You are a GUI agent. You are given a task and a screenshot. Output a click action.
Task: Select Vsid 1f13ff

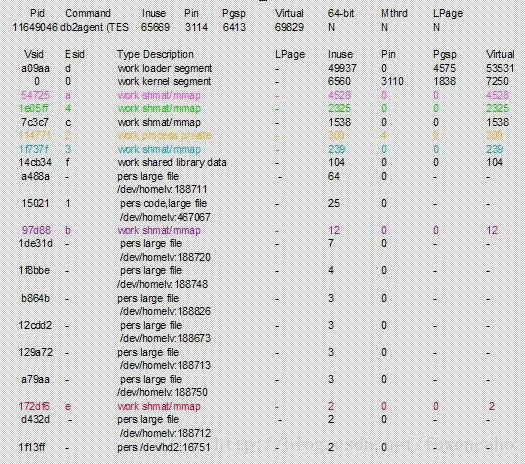[32, 447]
